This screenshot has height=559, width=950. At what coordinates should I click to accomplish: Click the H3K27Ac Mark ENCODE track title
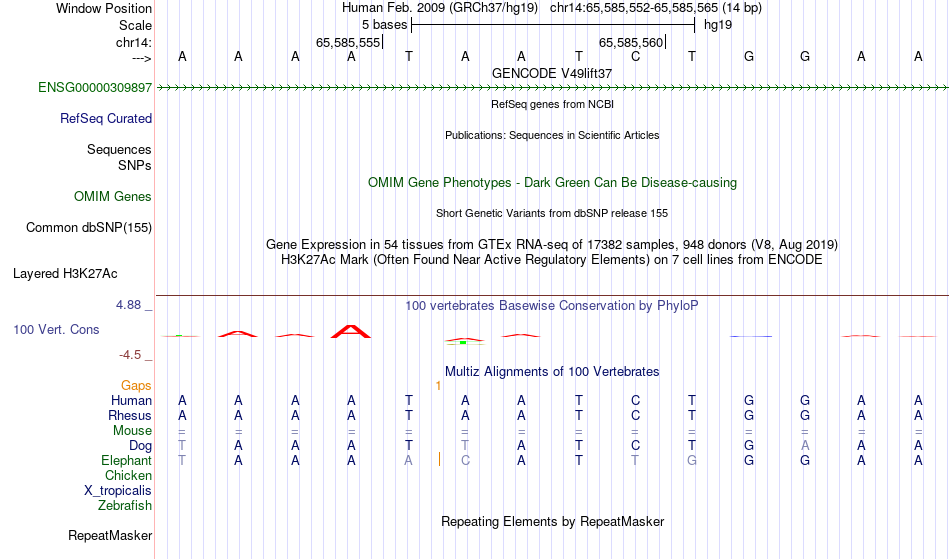(x=552, y=260)
